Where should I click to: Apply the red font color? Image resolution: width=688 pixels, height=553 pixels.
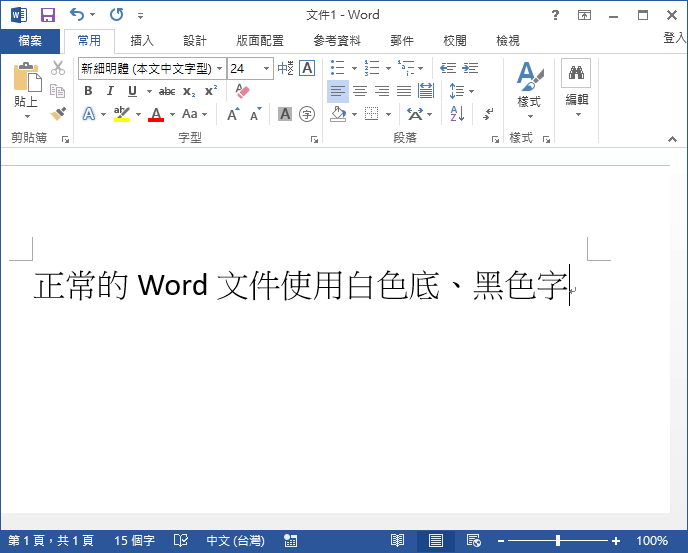tap(156, 114)
